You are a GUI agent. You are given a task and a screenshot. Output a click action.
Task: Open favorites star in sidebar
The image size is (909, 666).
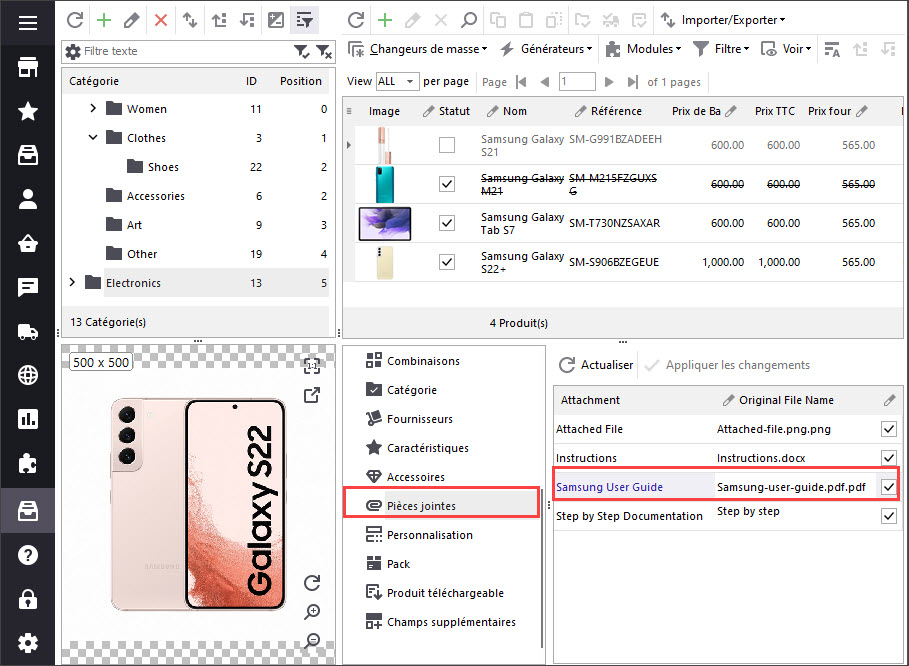(x=27, y=111)
